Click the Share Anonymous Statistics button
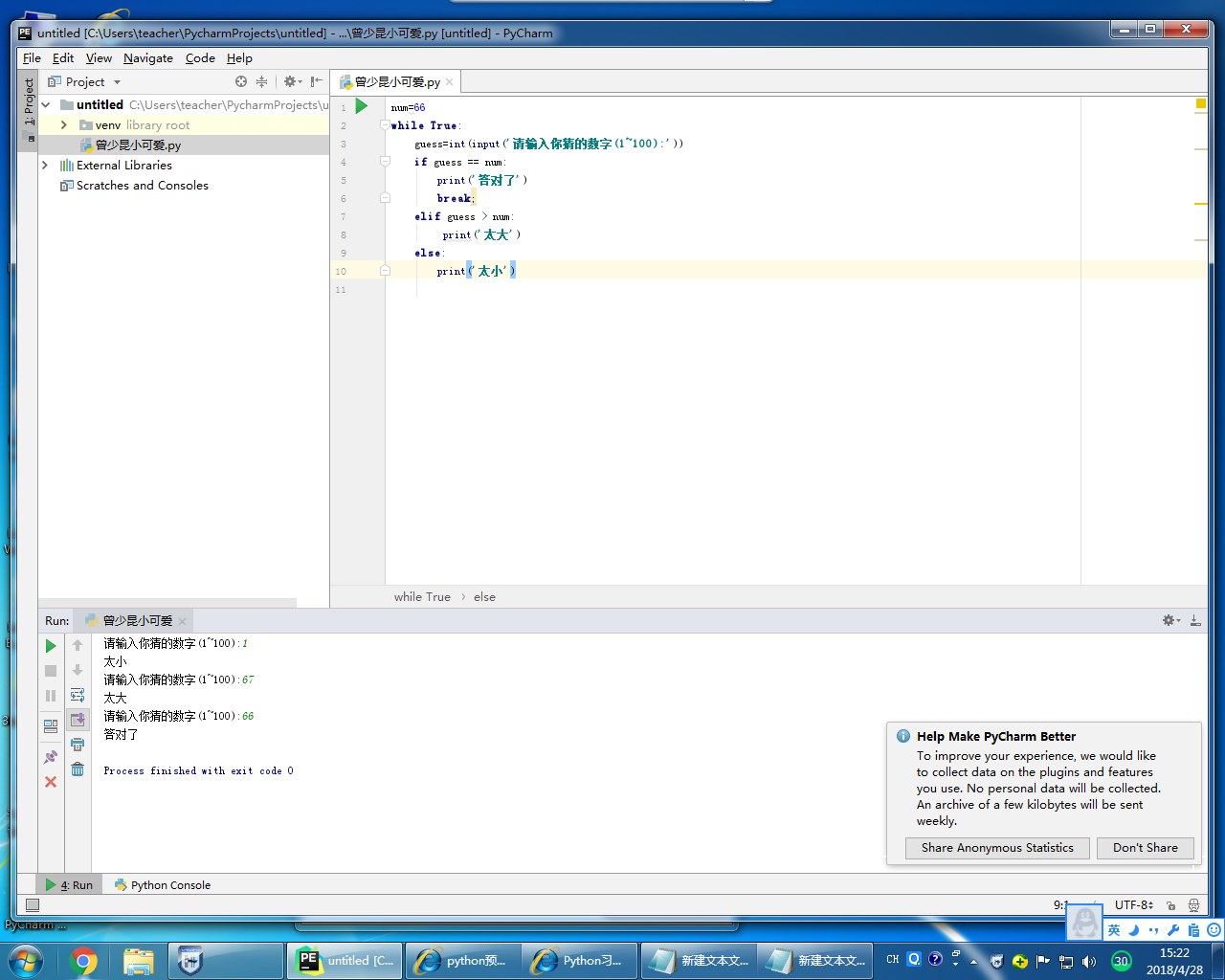The image size is (1225, 980). (x=997, y=848)
